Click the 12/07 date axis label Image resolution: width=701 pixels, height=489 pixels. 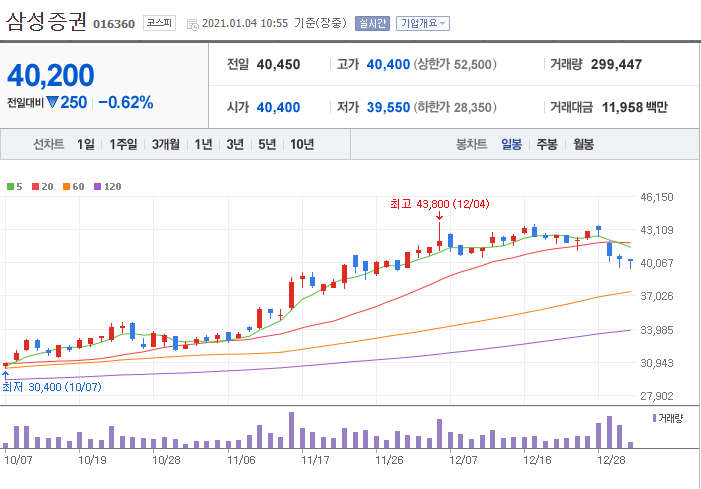[x=463, y=460]
